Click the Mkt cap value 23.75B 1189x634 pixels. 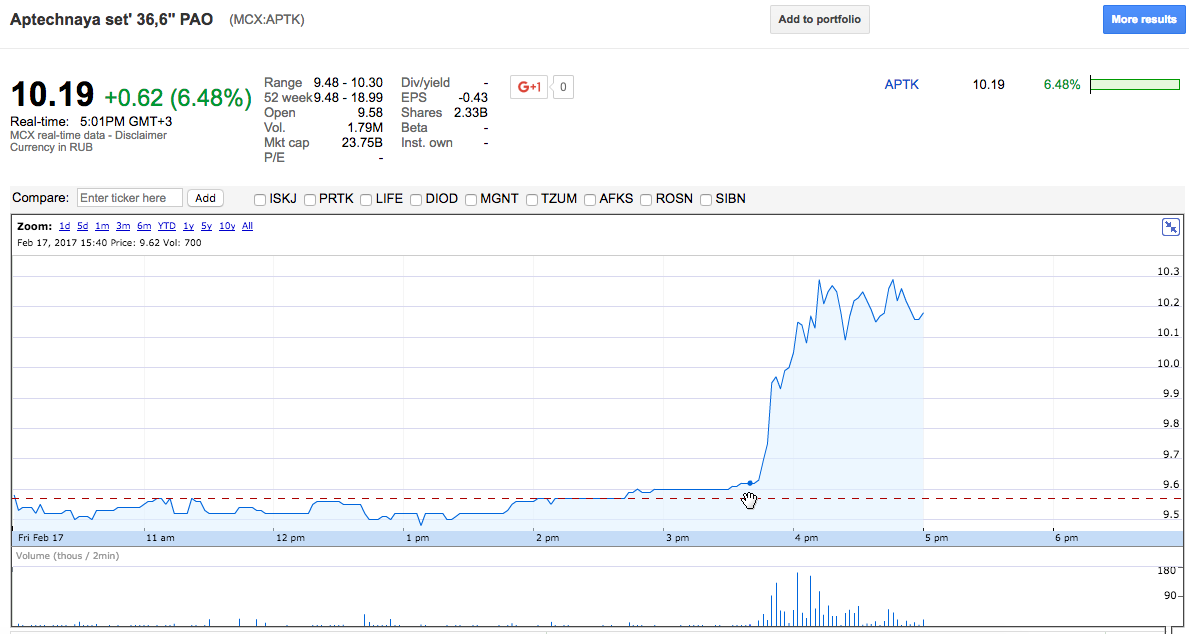pos(362,143)
